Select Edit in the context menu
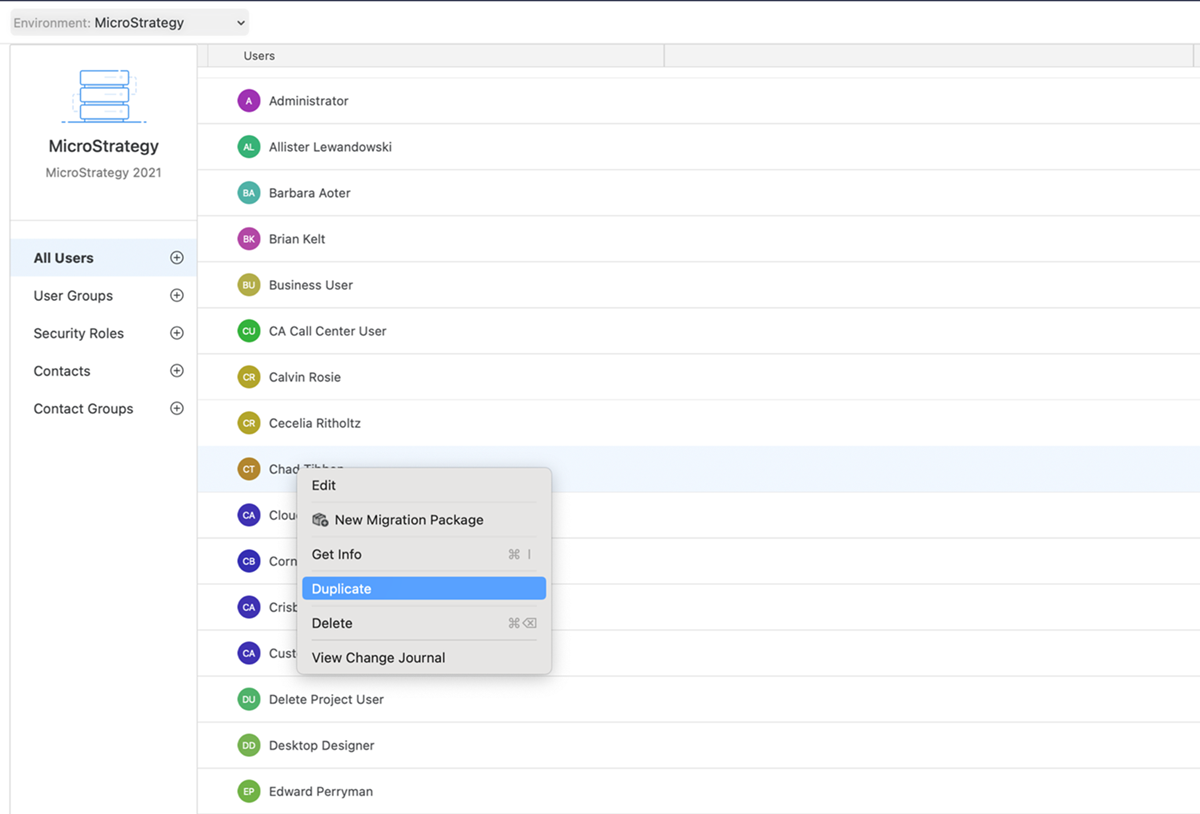Image resolution: width=1200 pixels, height=814 pixels. tap(324, 486)
